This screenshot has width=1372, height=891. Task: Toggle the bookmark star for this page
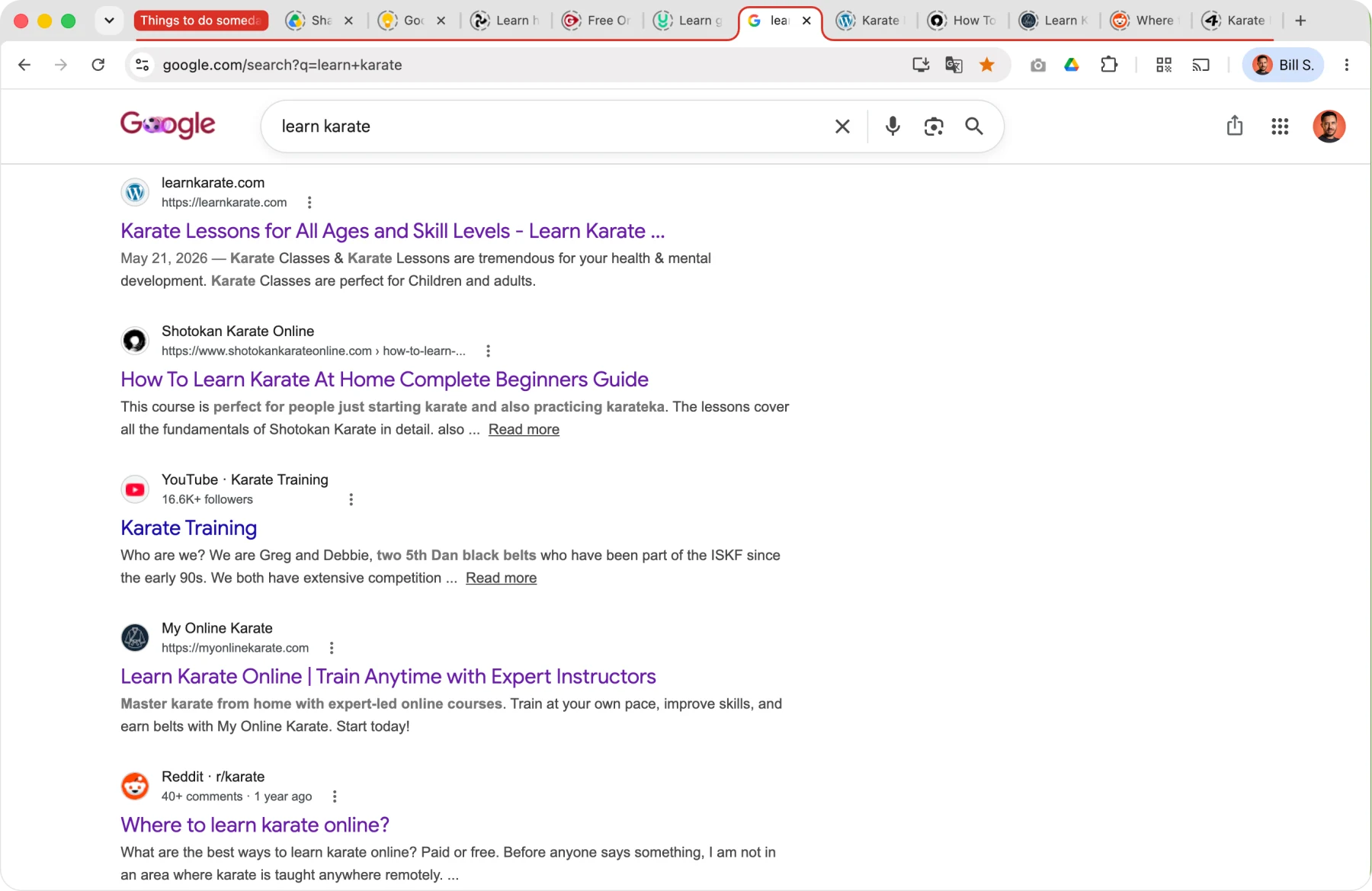(x=987, y=65)
